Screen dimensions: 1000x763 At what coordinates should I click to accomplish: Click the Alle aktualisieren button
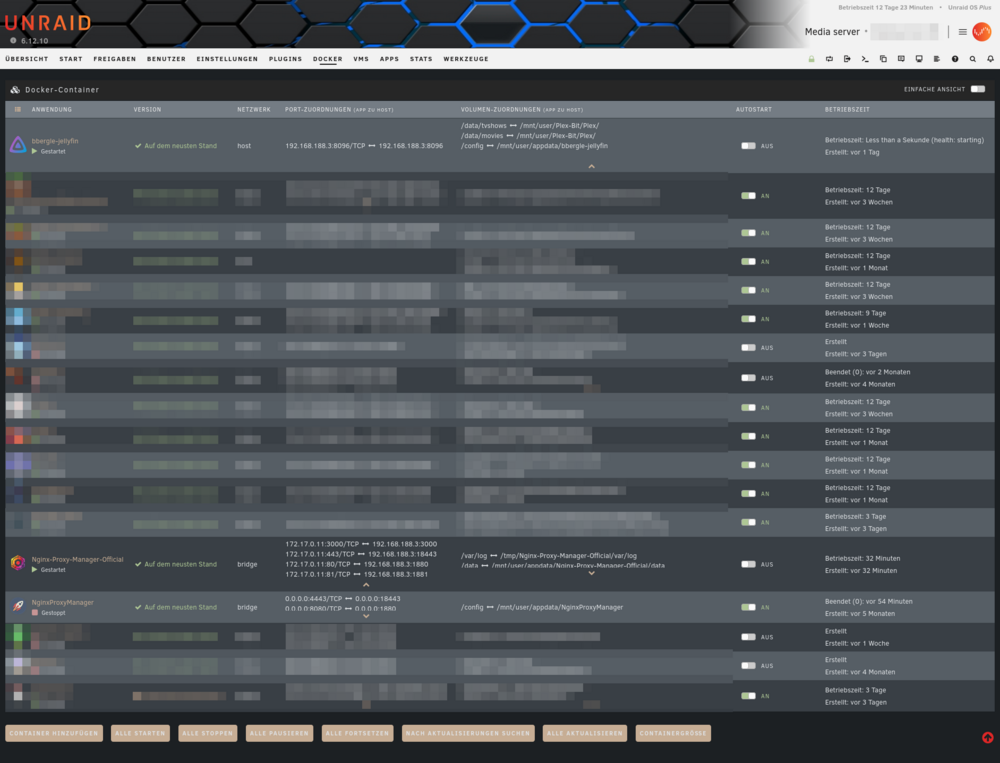pyautogui.click(x=585, y=733)
